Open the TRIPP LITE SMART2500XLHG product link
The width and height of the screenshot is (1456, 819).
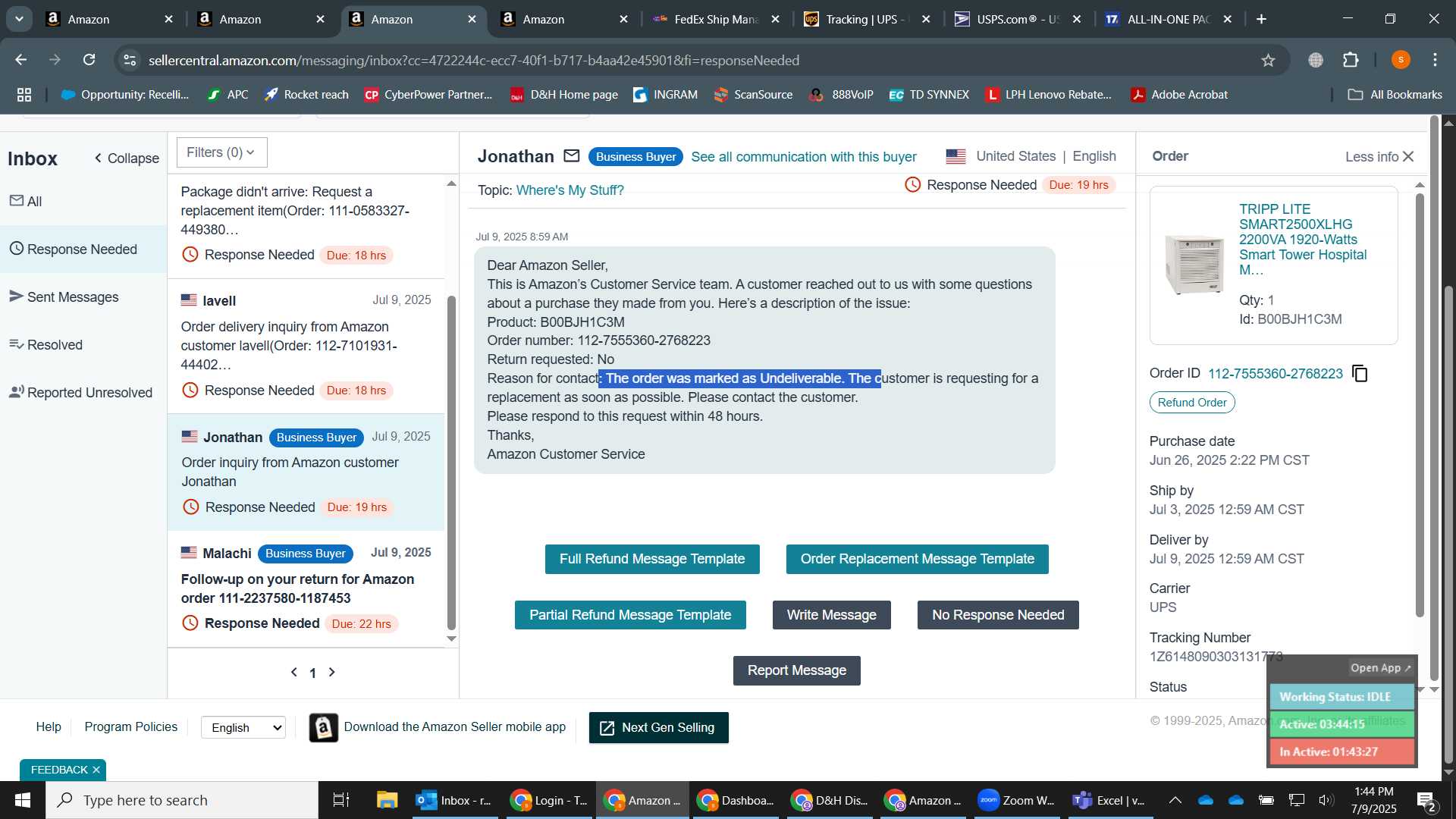point(1303,240)
